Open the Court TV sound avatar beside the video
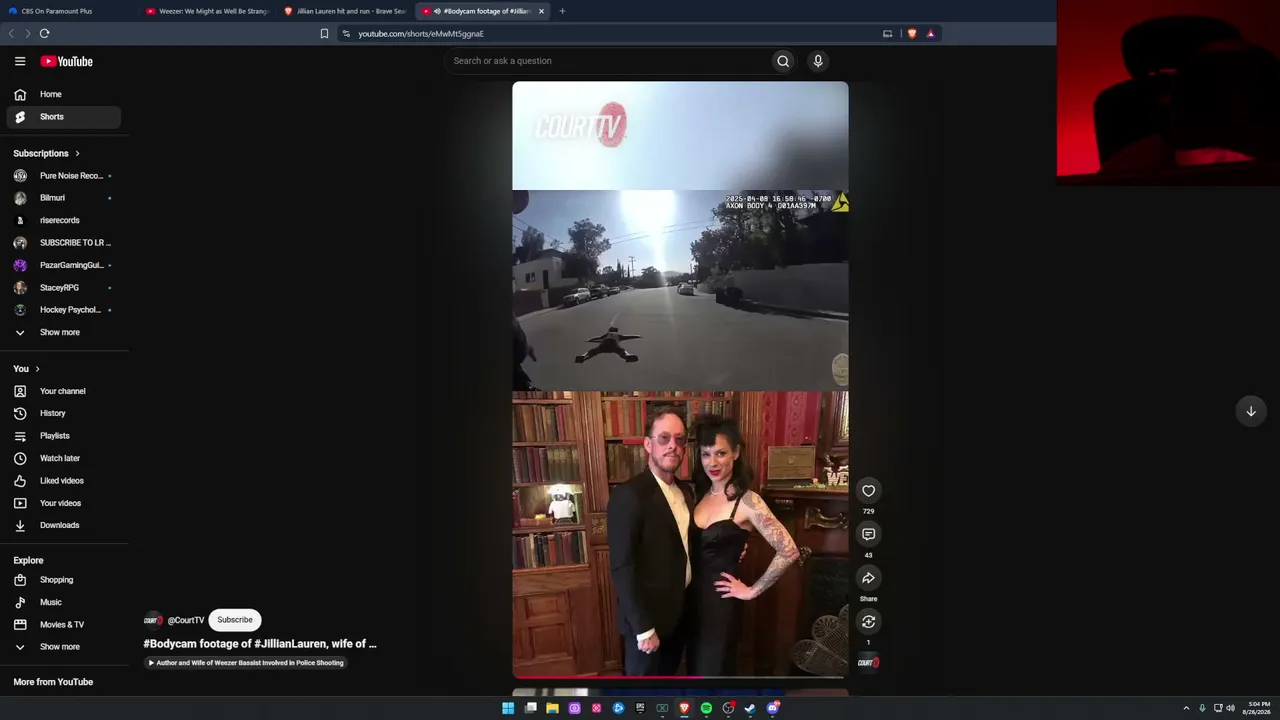 click(x=868, y=662)
